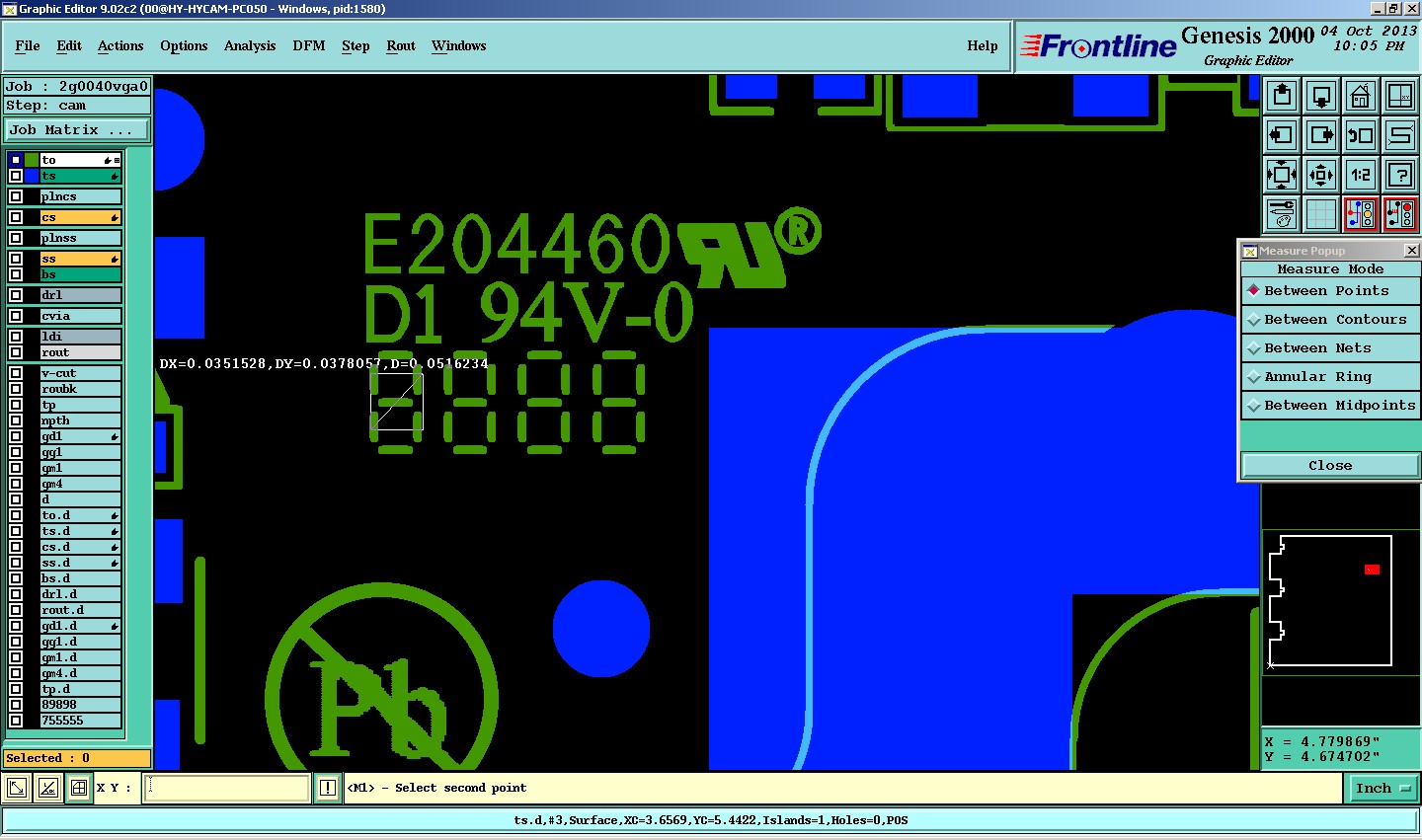Viewport: 1422px width, 840px height.
Task: Click the blue color swatch of 'ts' layer
Action: pos(32,176)
